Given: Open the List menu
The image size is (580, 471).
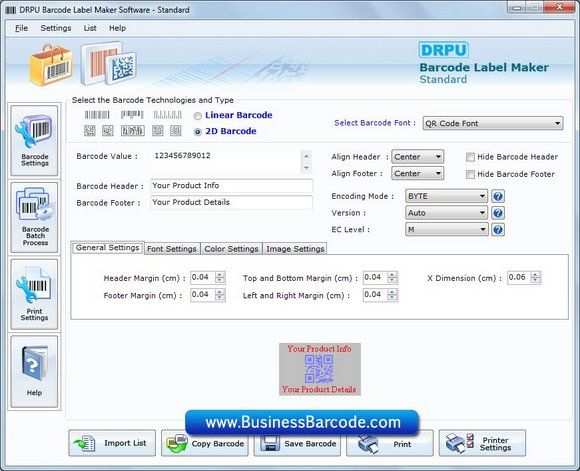Looking at the screenshot, I should click(x=90, y=28).
